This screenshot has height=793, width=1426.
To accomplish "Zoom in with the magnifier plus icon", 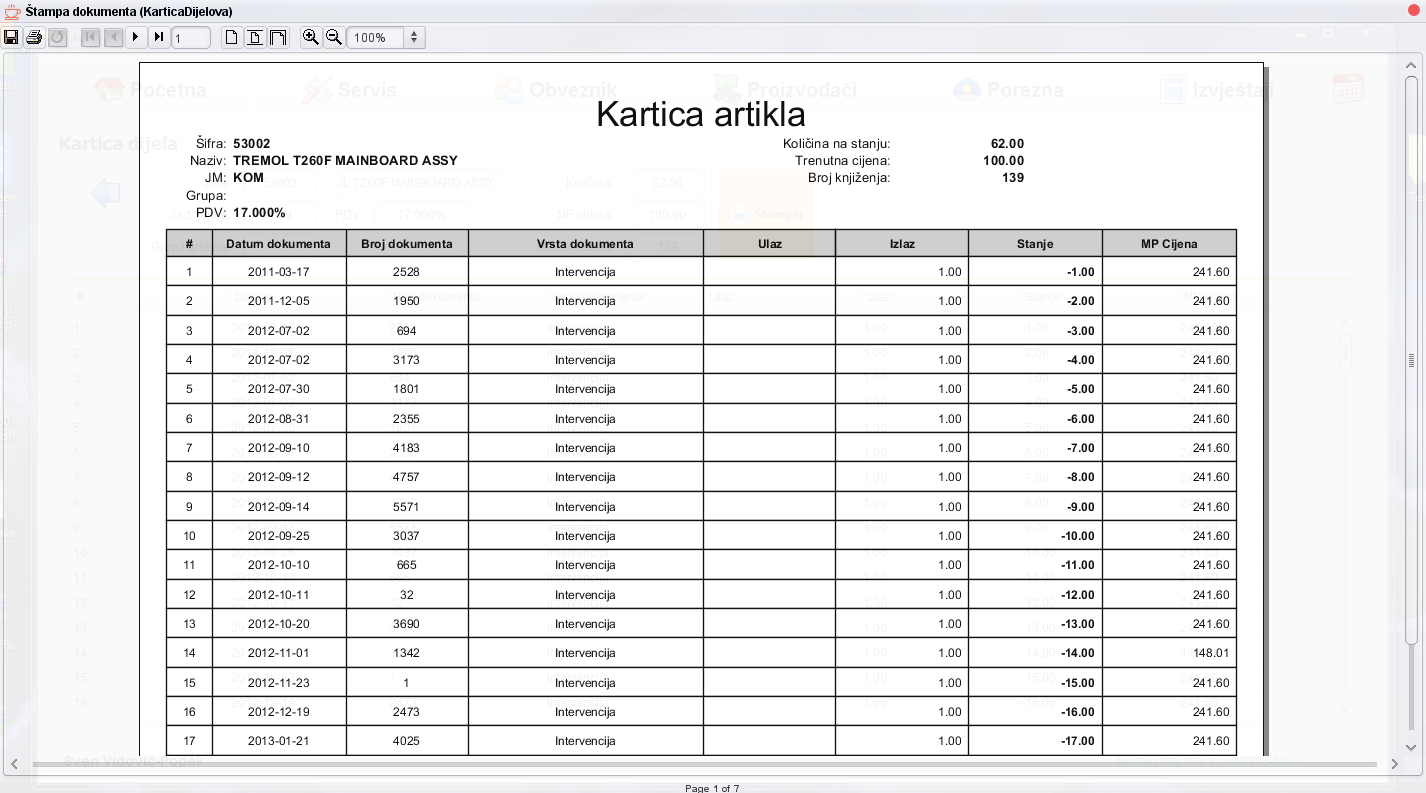I will 311,37.
